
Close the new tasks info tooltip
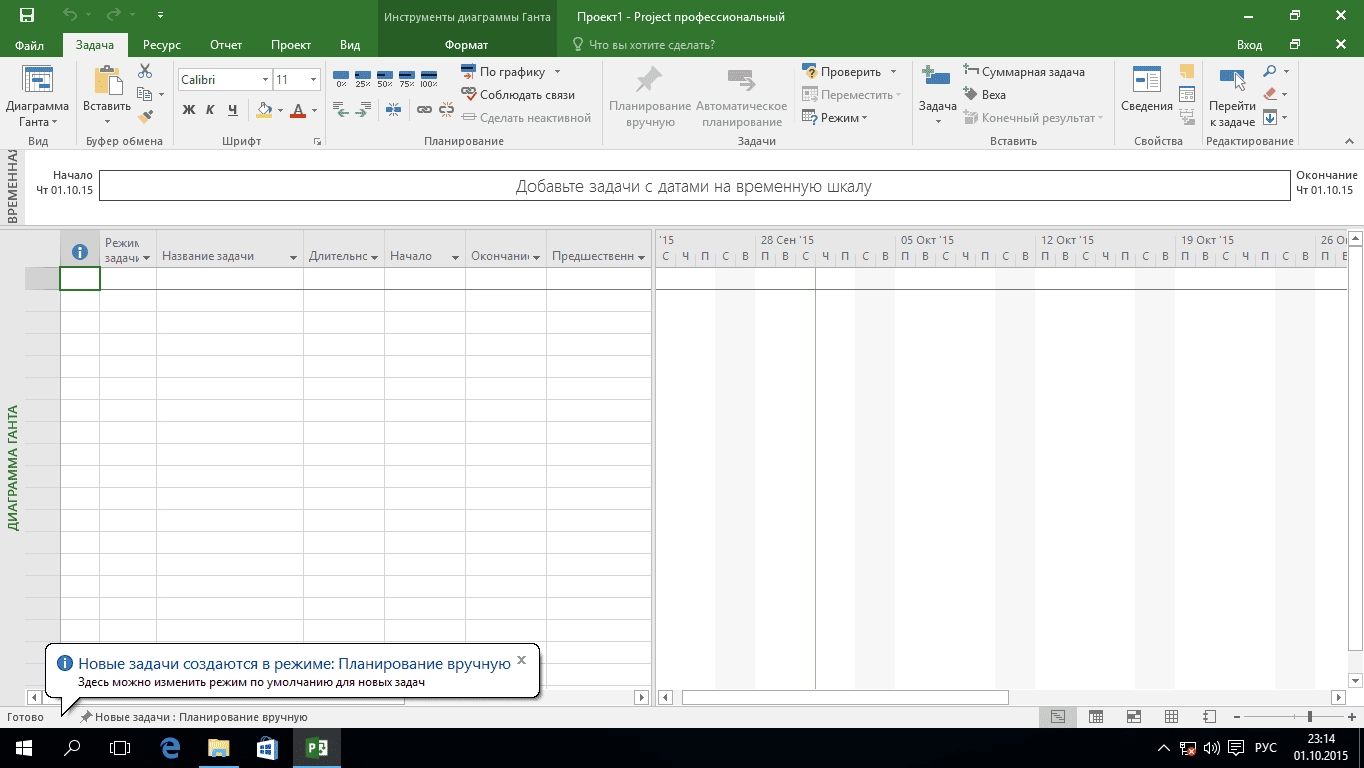(521, 661)
